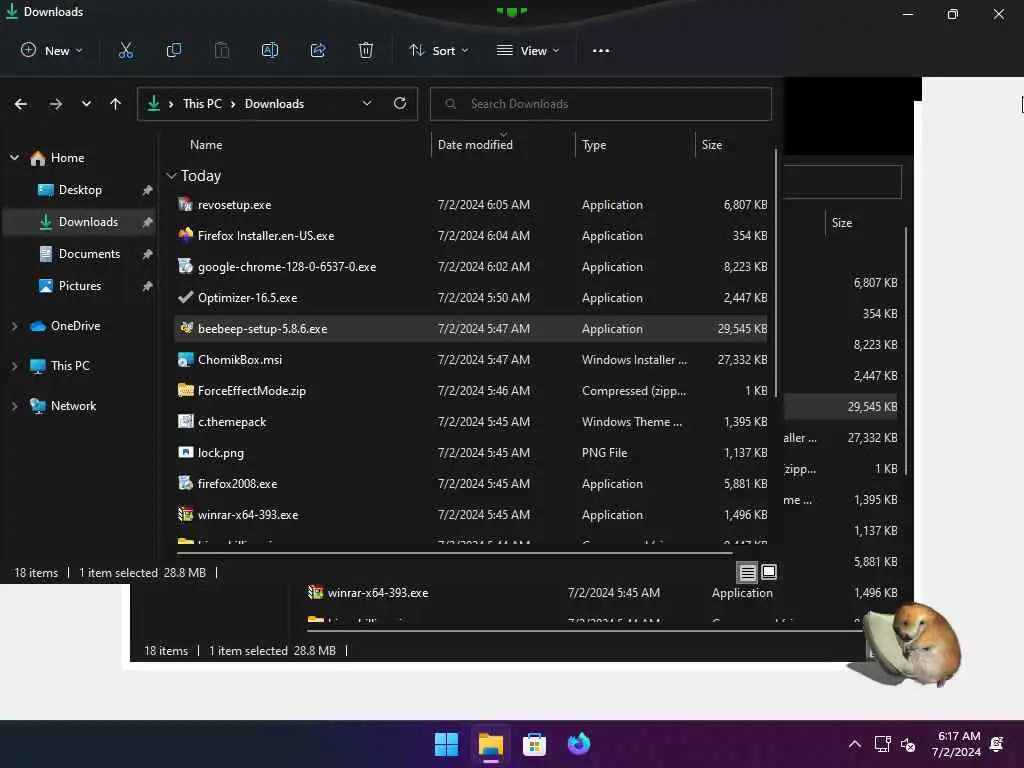This screenshot has width=1024, height=768.
Task: Select Downloads in navigation pane
Action: pos(80,221)
